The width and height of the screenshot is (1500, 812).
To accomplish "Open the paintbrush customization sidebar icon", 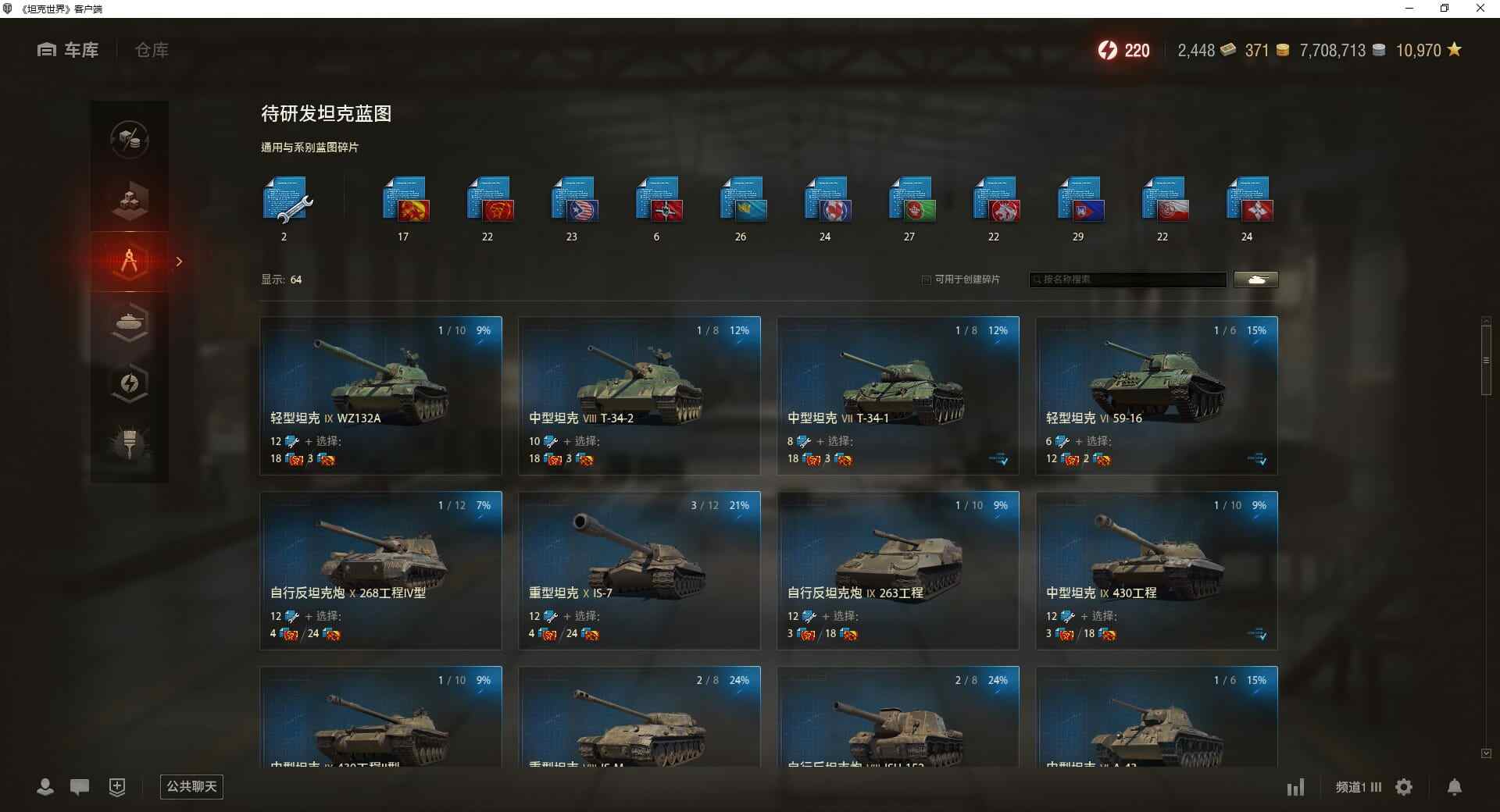I will [x=130, y=443].
